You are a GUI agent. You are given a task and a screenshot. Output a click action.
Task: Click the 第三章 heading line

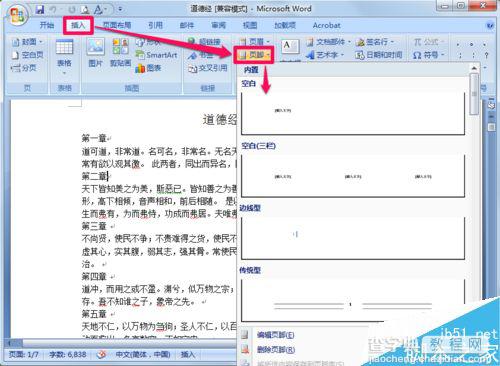(x=94, y=226)
